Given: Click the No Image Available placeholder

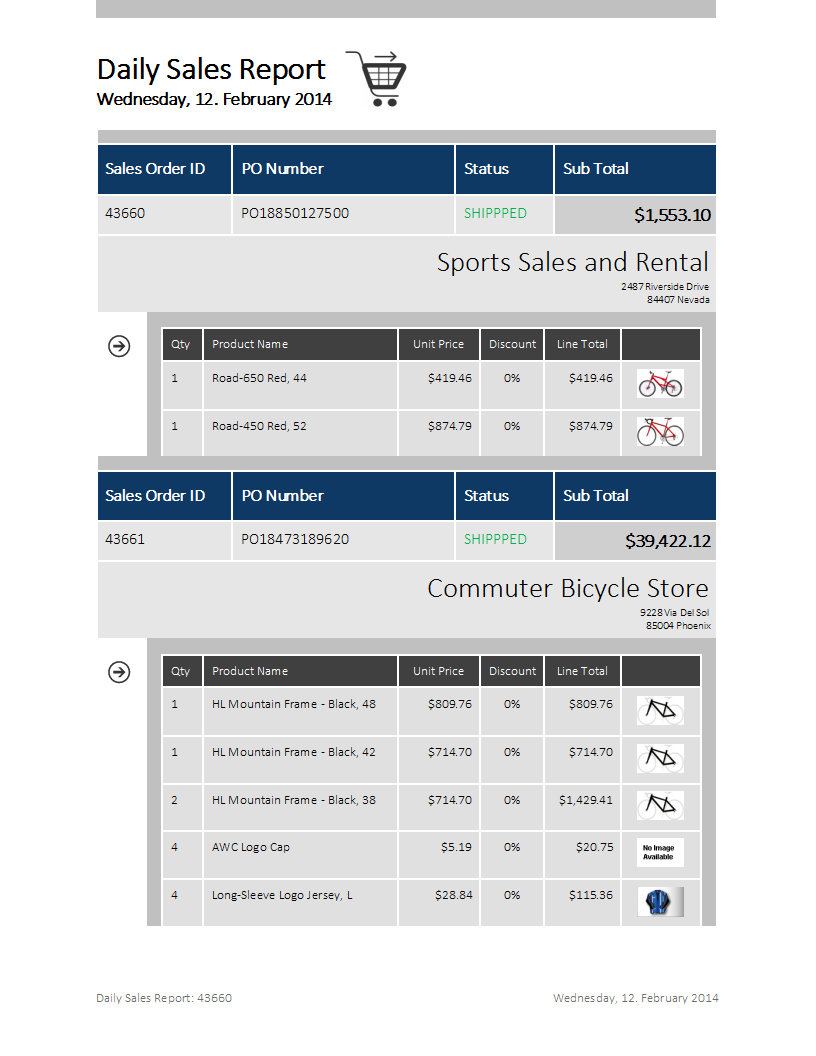Looking at the screenshot, I should [x=660, y=853].
